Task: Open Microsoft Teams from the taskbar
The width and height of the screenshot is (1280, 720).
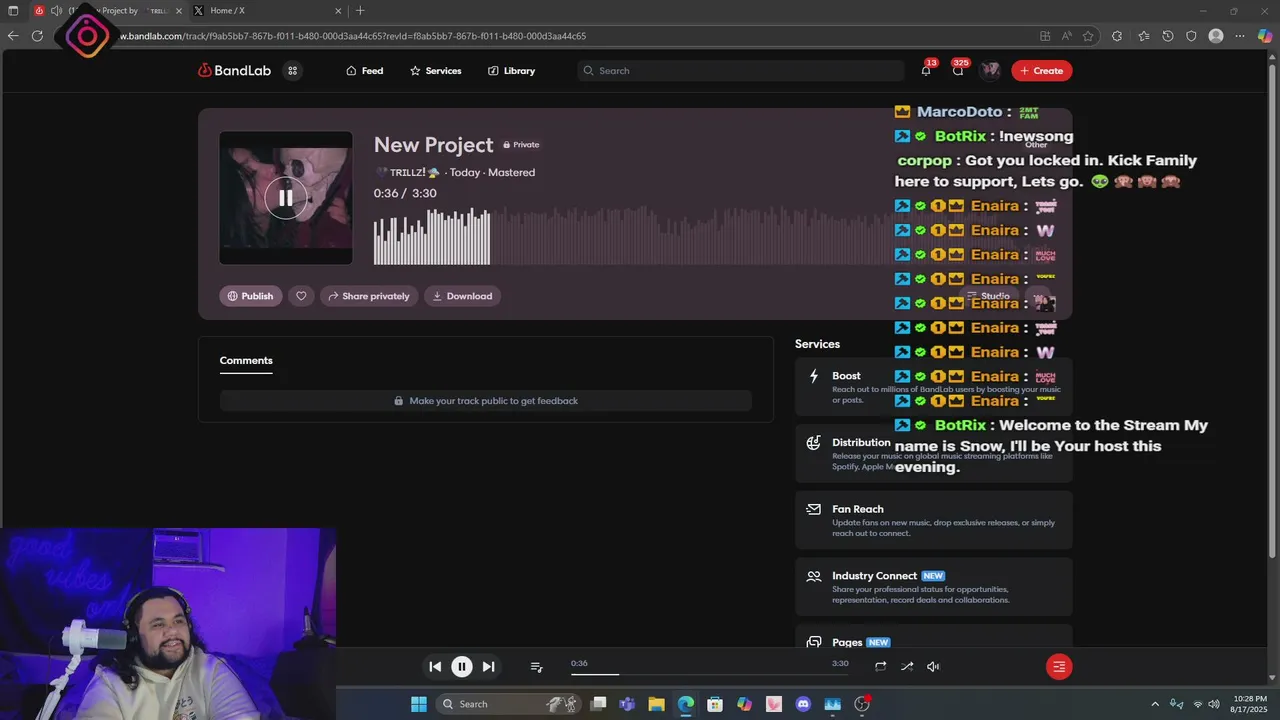Action: 627,704
